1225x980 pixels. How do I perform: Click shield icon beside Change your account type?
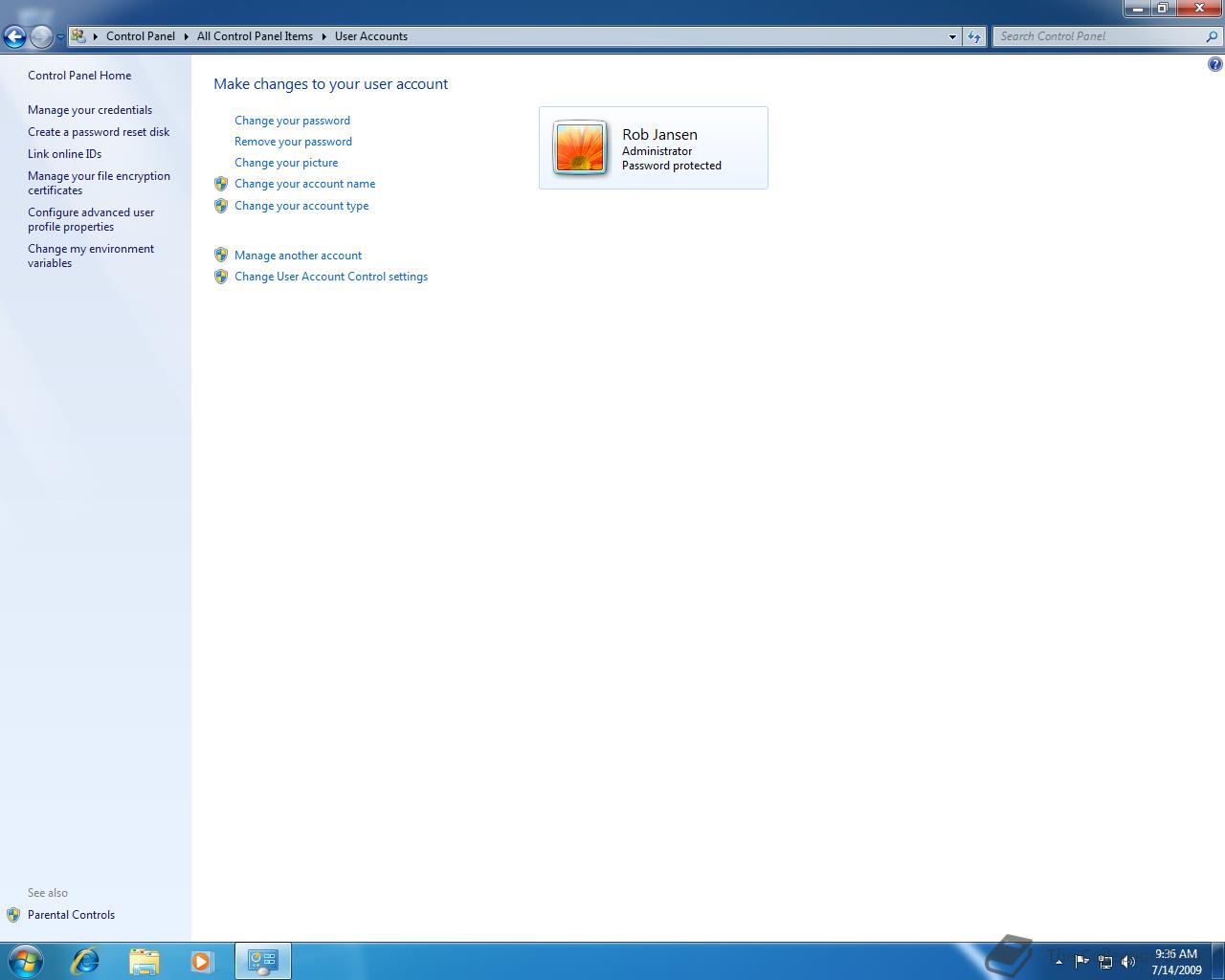point(221,206)
